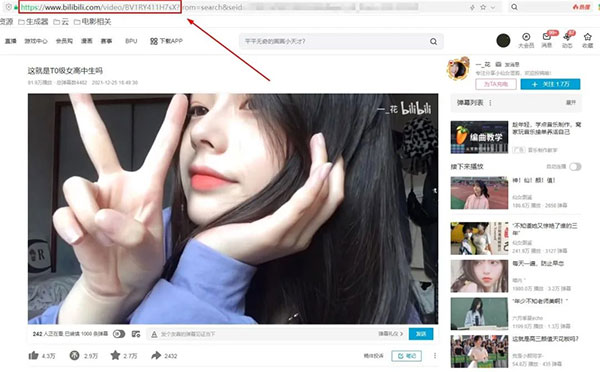Open danmaku settings icon beside the toggle

coord(136,334)
